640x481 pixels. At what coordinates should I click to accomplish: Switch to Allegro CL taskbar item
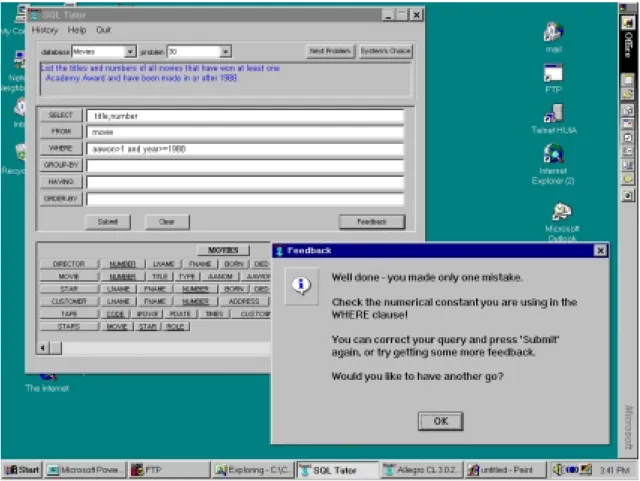click(x=422, y=470)
